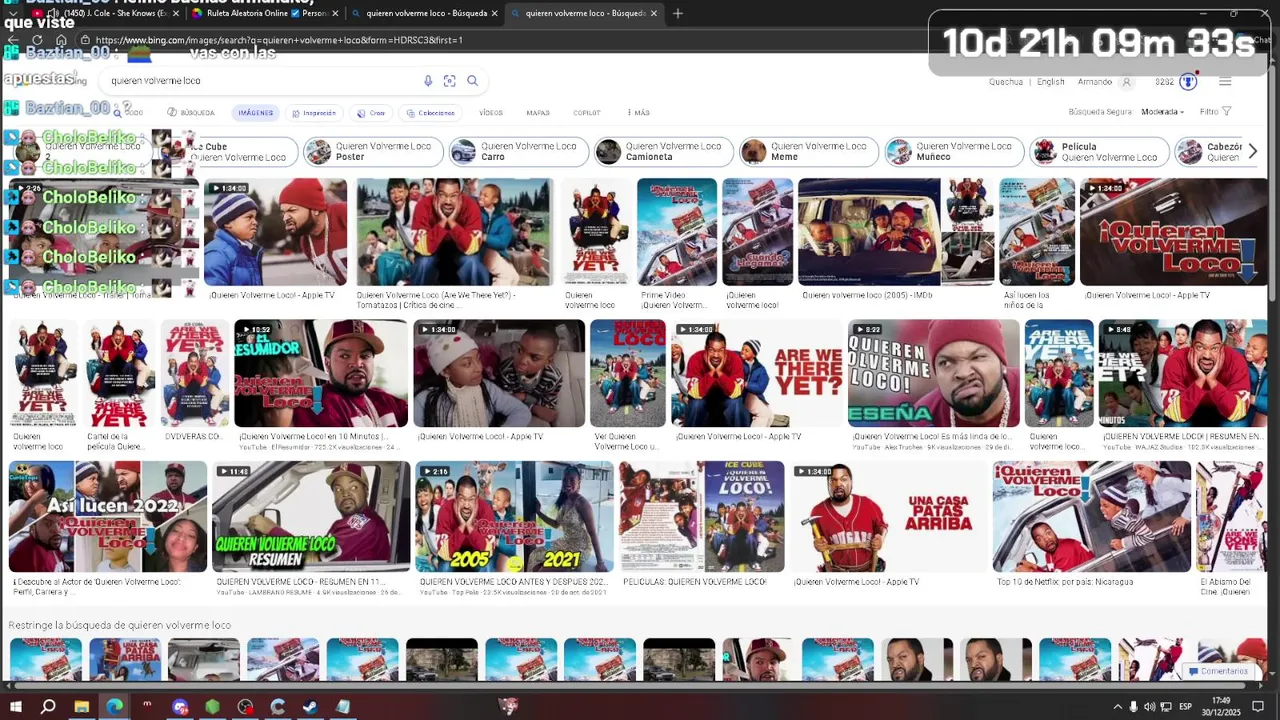Open the hamburger settings menu
Image resolution: width=1280 pixels, height=720 pixels.
tap(1225, 81)
